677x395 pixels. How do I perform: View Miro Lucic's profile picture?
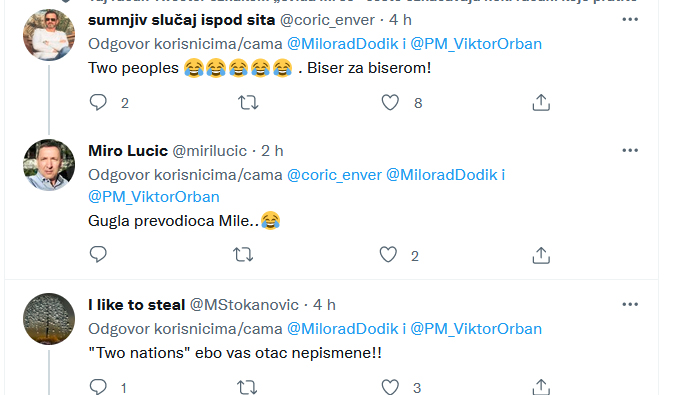tap(49, 165)
